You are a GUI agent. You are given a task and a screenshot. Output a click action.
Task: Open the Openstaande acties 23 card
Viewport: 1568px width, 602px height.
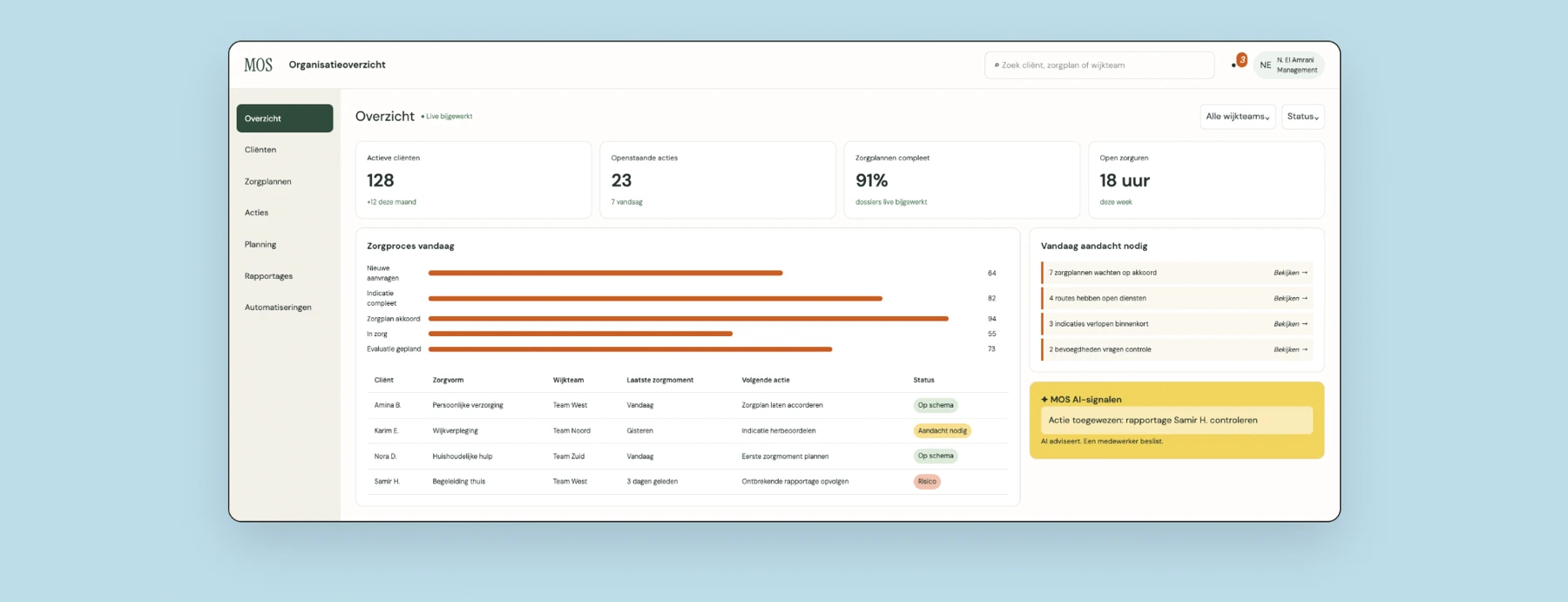[x=718, y=180]
